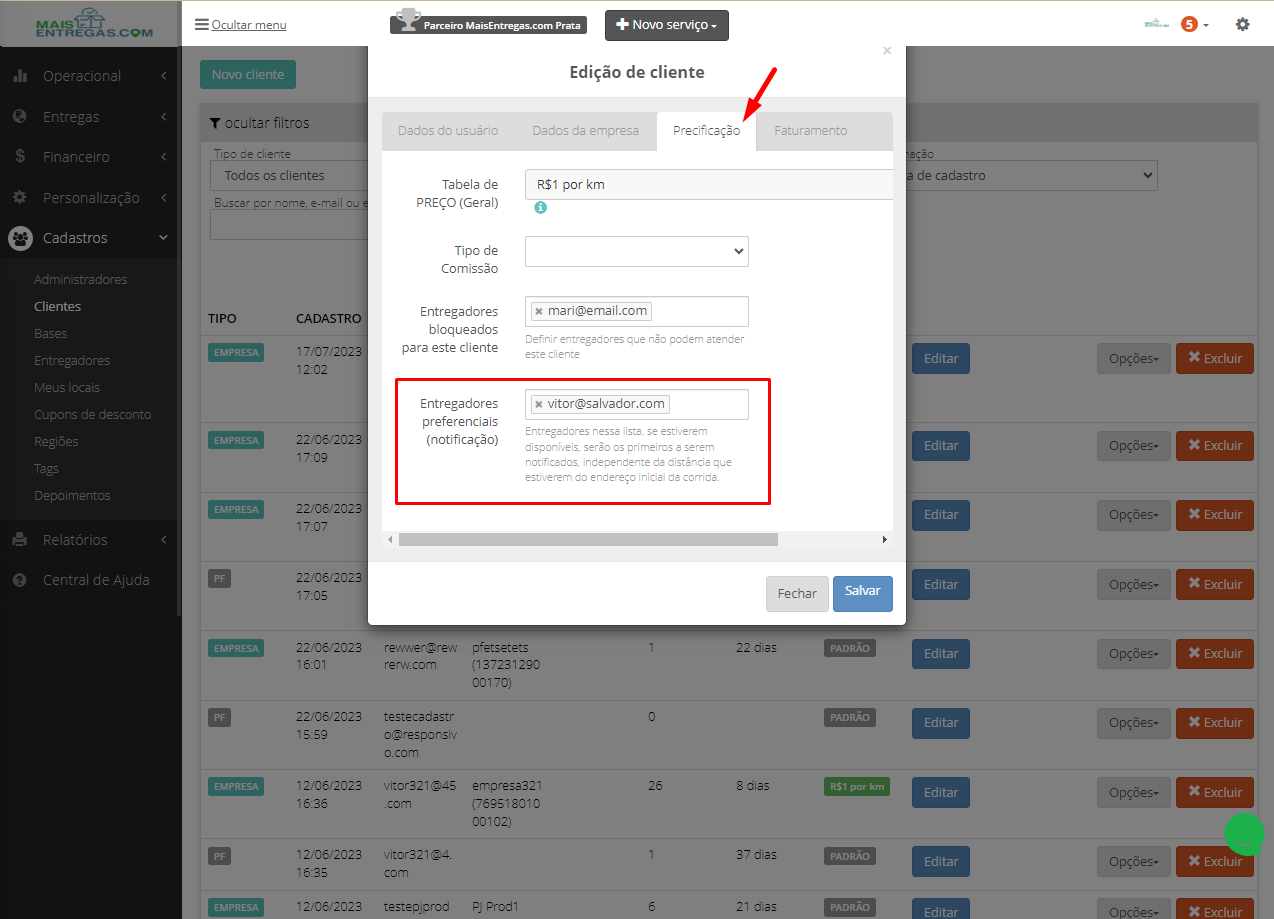The image size is (1274, 919).
Task: Click the Cadastros users icon in sidebar
Action: pos(20,238)
